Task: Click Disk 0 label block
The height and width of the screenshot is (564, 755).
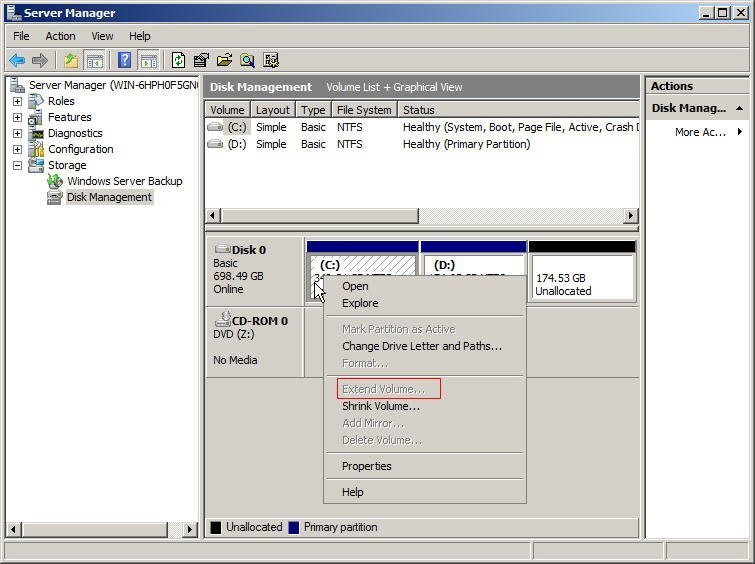Action: (x=255, y=271)
